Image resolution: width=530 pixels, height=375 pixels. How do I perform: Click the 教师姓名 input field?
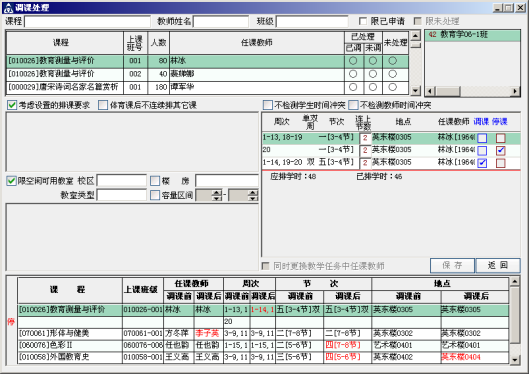click(221, 22)
